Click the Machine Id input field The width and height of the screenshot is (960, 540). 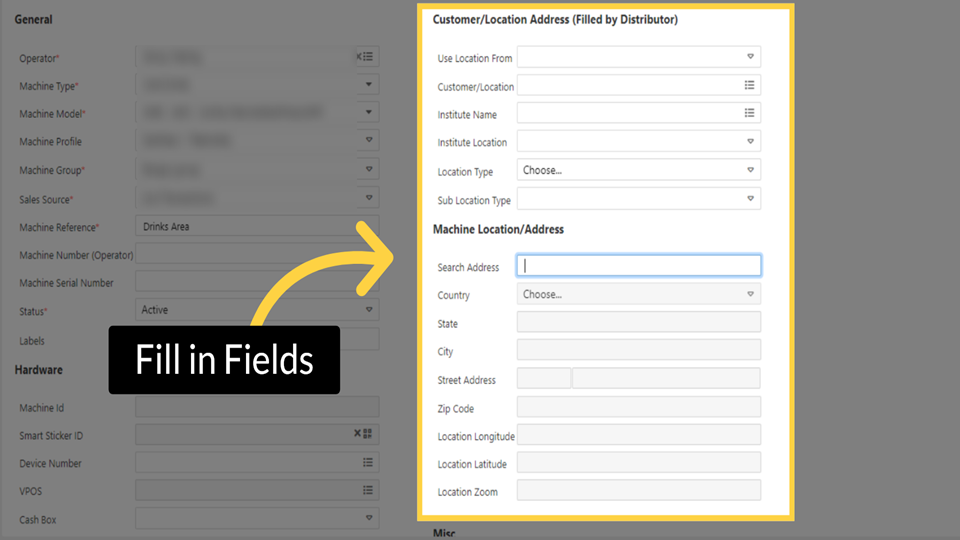[257, 407]
